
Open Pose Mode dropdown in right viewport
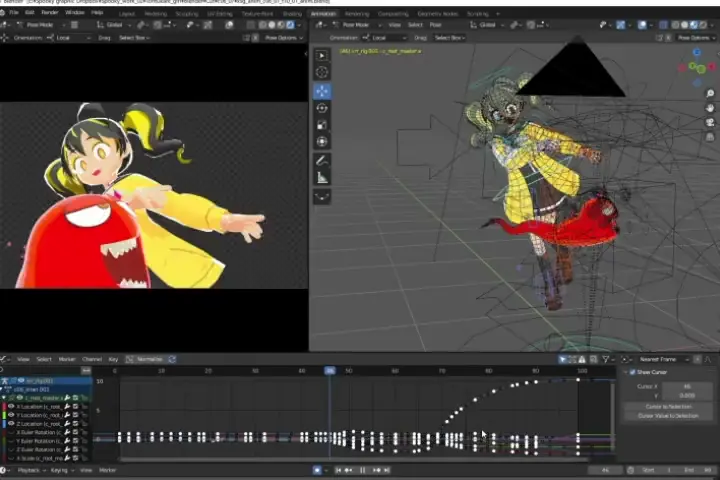[x=358, y=25]
